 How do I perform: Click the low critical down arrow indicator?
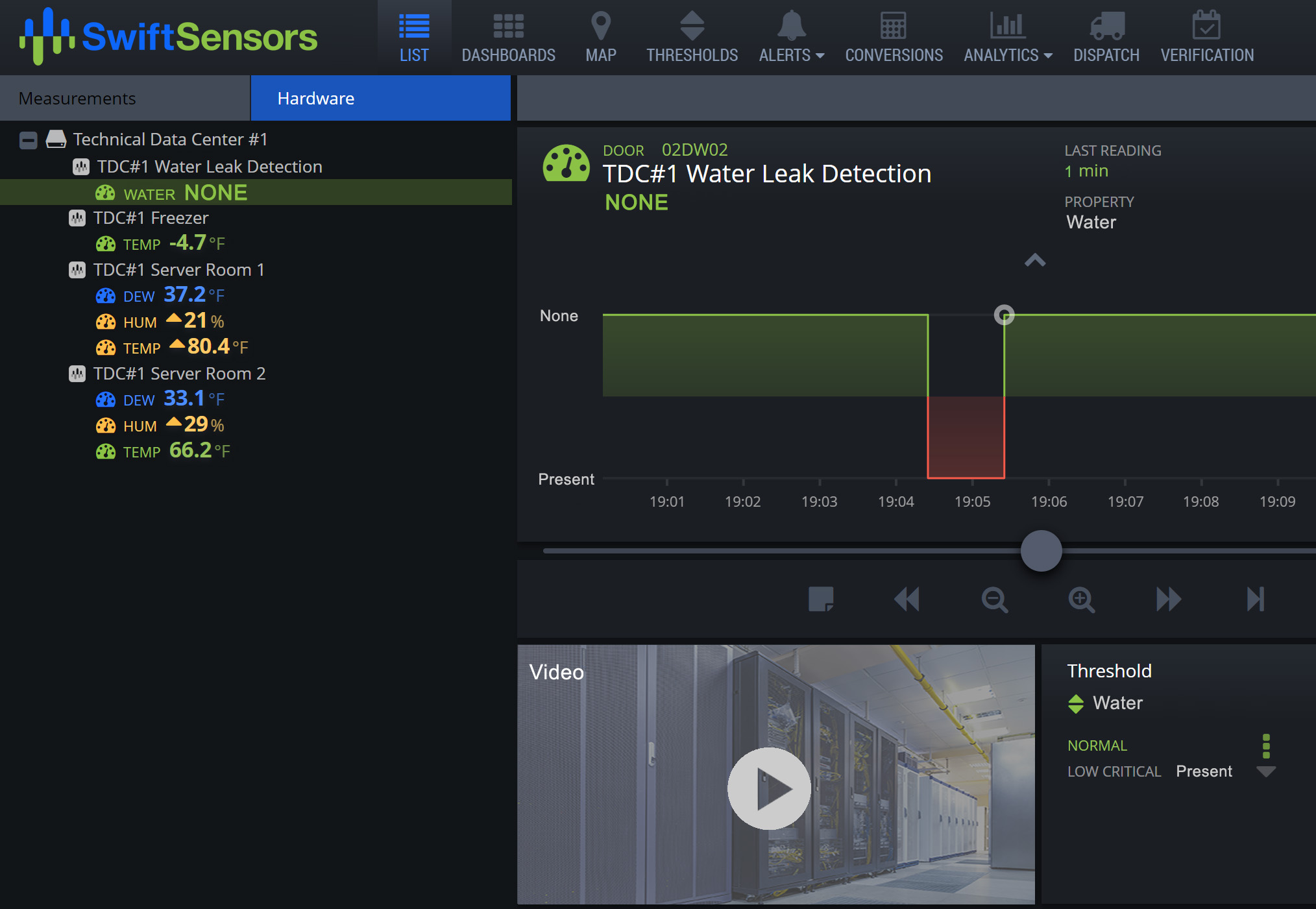tap(1266, 771)
